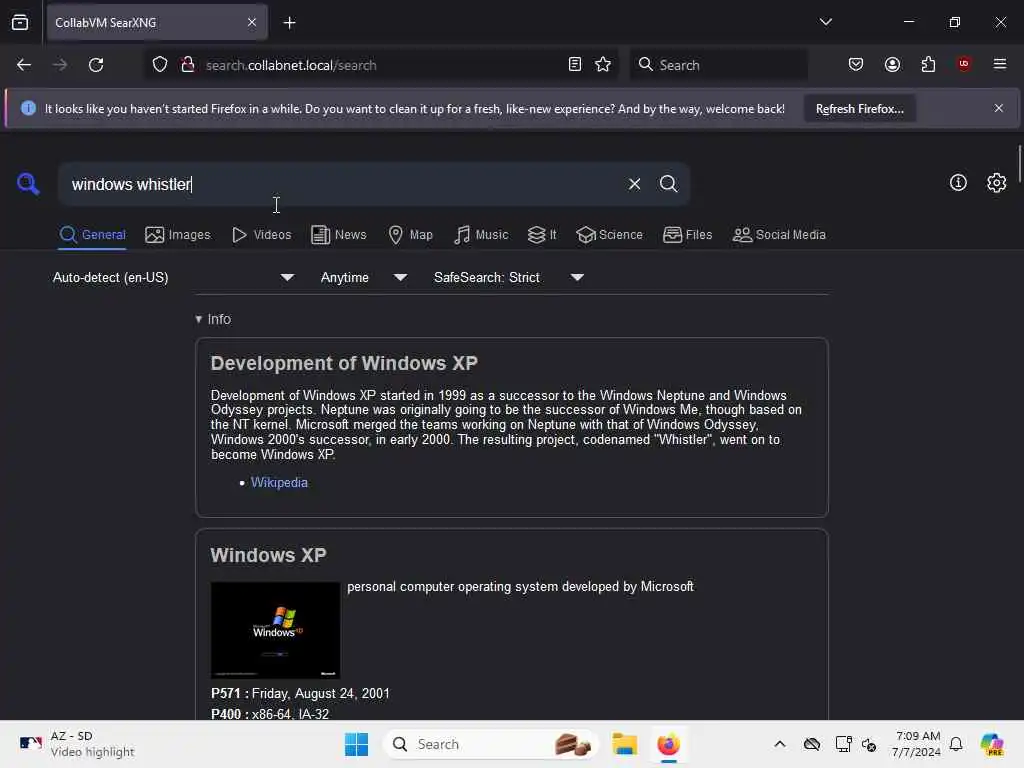
Task: Open the Windows Start menu
Action: pos(357,744)
